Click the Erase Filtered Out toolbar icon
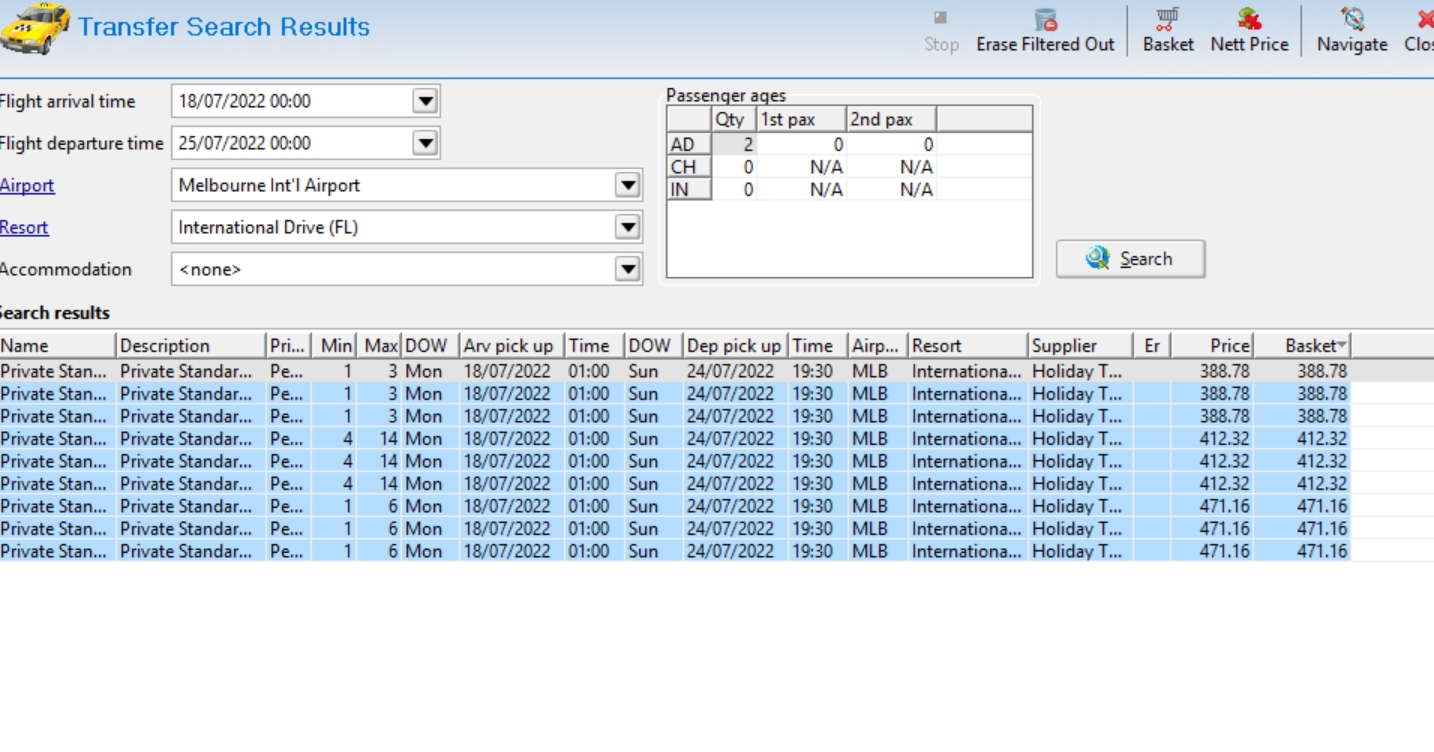This screenshot has width=1434, height=752. (1045, 19)
